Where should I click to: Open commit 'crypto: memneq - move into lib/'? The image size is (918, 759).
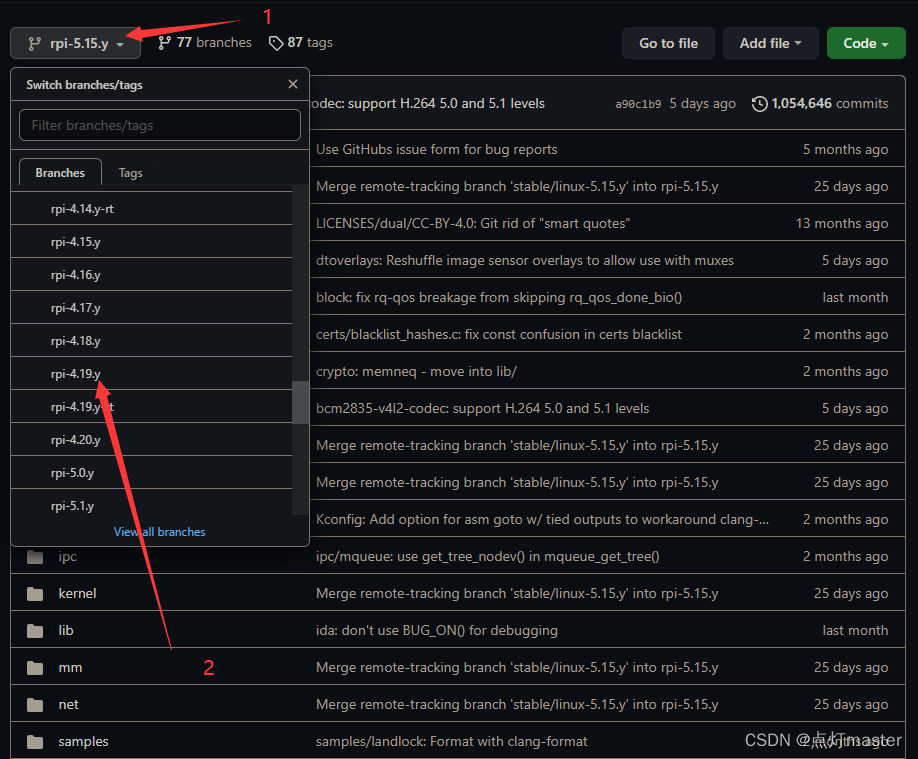coord(416,371)
